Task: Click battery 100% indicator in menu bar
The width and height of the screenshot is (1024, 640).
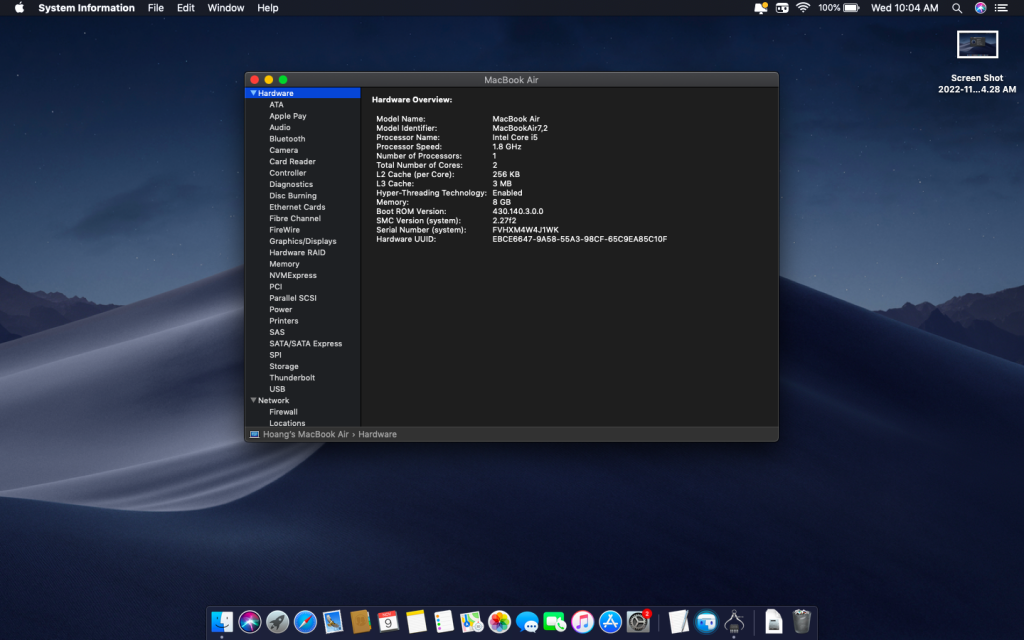Action: [x=839, y=8]
